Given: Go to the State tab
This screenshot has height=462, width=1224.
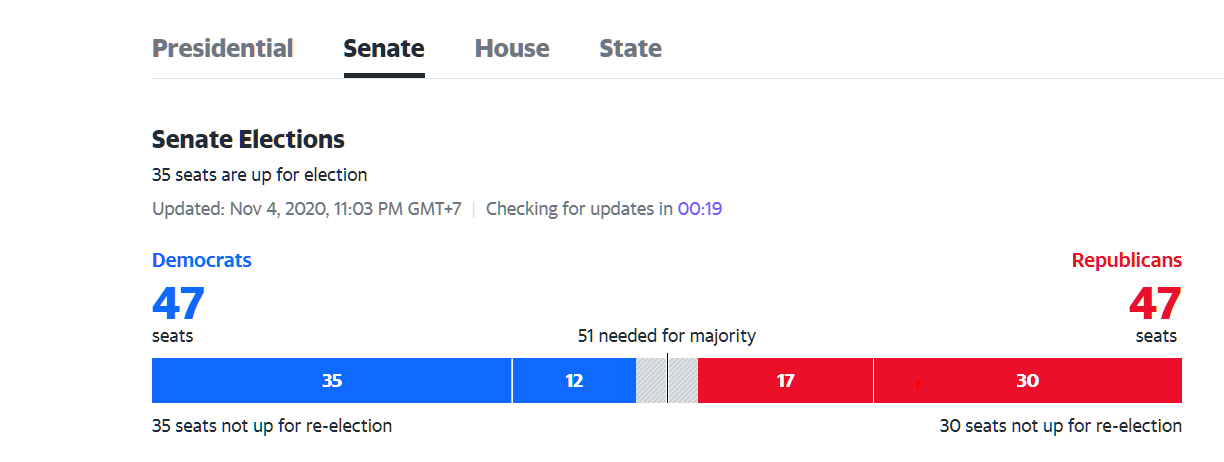Looking at the screenshot, I should point(630,48).
